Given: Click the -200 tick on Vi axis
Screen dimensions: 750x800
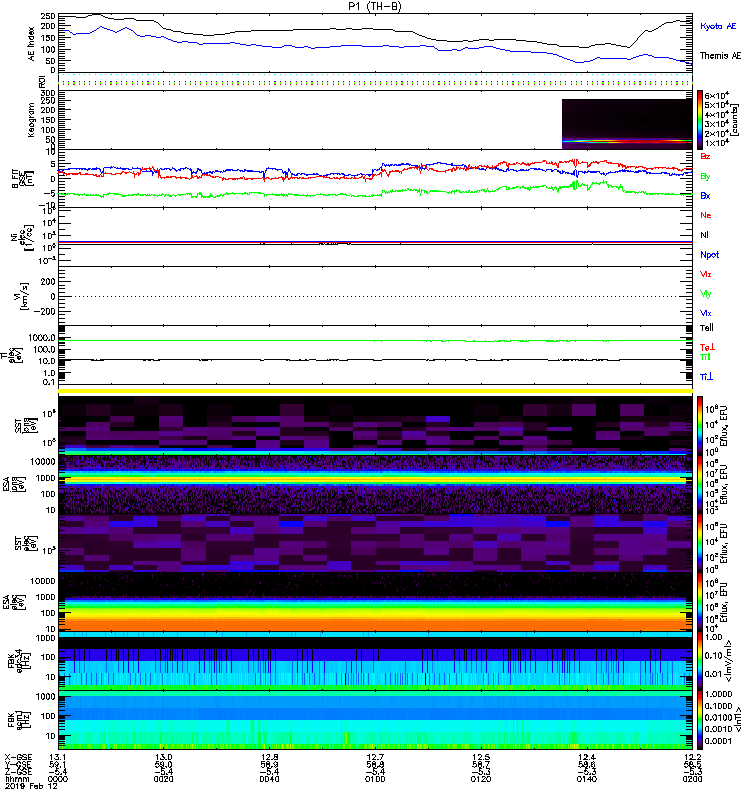Looking at the screenshot, I should point(44,311).
